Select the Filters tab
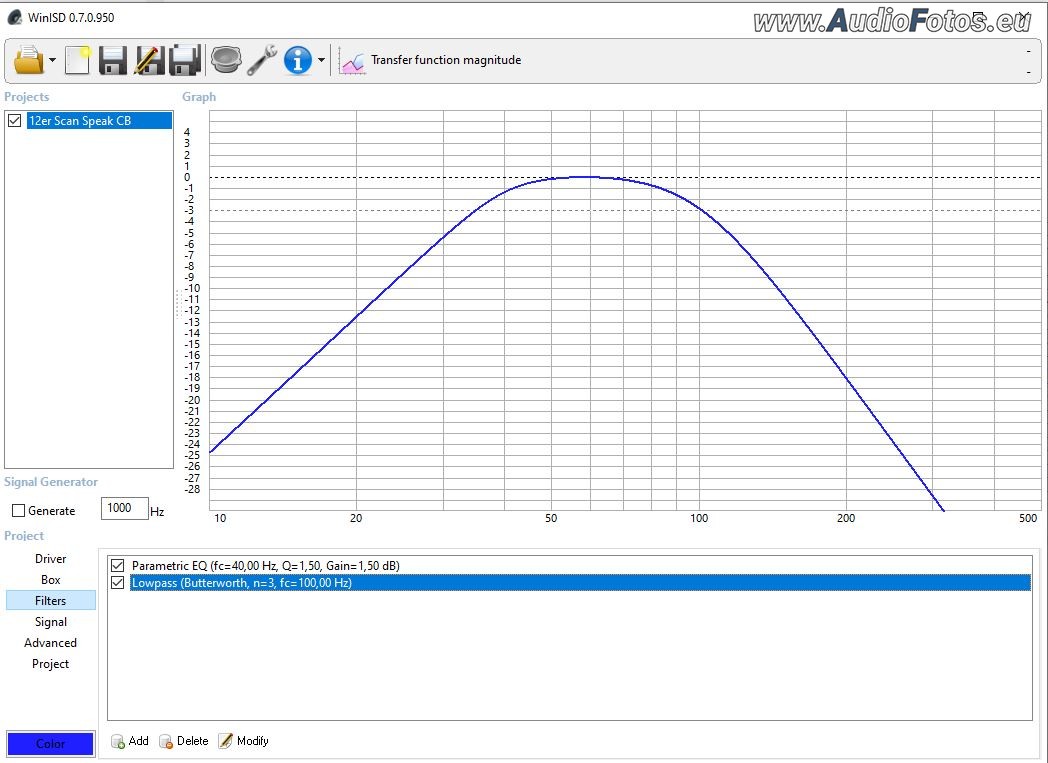This screenshot has height=763, width=1048. 51,601
